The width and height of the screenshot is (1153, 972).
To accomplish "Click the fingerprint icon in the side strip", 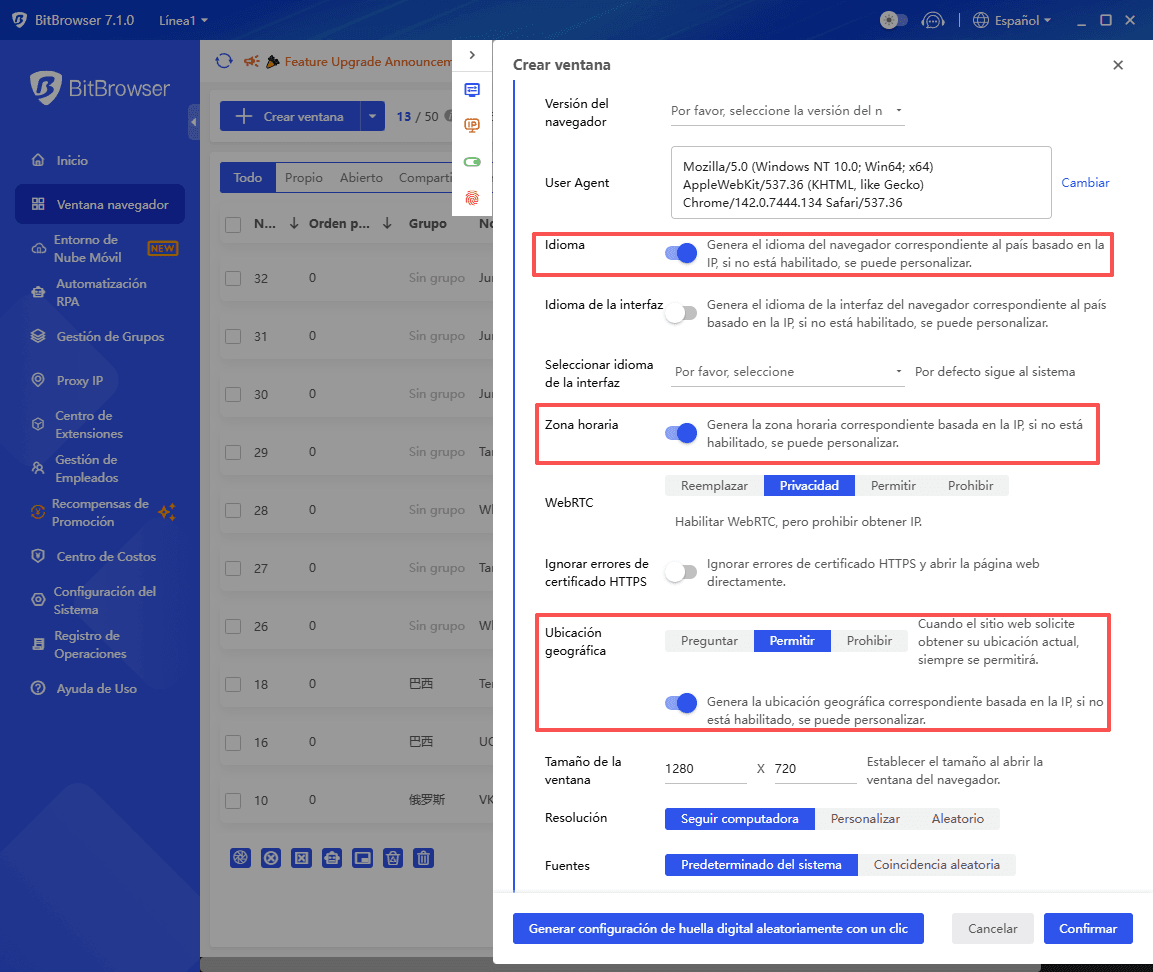I will click(x=472, y=198).
